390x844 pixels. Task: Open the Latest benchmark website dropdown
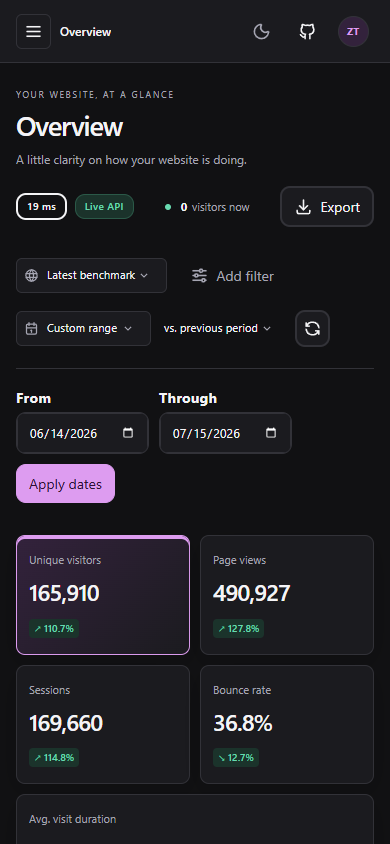[91, 276]
